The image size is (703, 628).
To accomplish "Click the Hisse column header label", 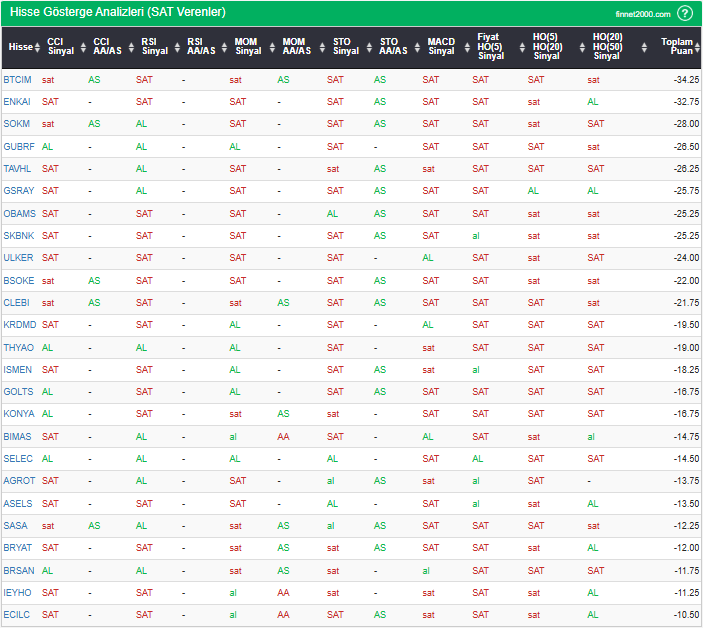I will point(21,47).
